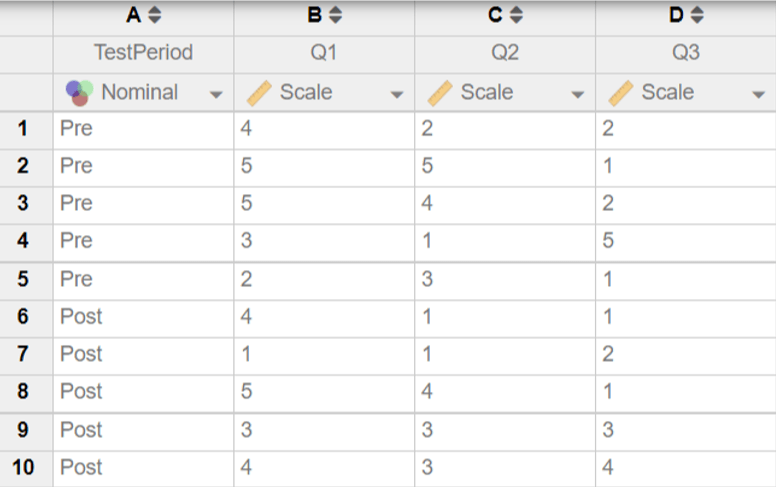Expand the Q2 Scale type dropdown
The height and width of the screenshot is (487, 776).
pyautogui.click(x=578, y=94)
